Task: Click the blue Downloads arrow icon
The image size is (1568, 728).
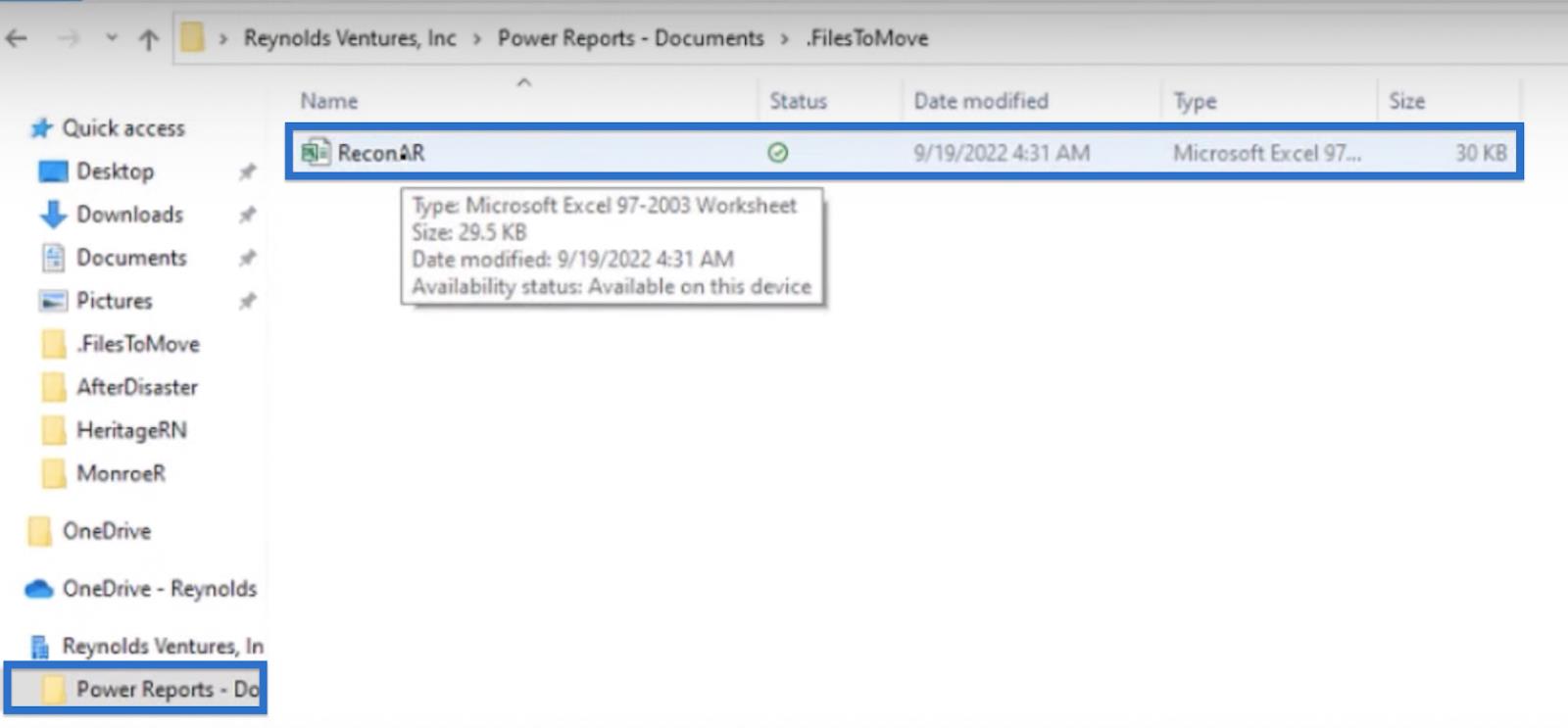Action: [53, 215]
